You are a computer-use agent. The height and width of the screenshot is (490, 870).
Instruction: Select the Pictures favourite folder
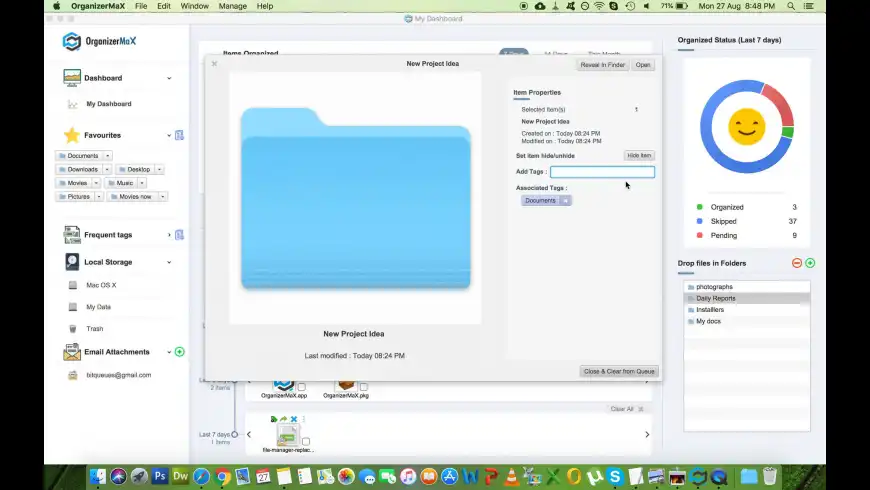click(x=75, y=196)
